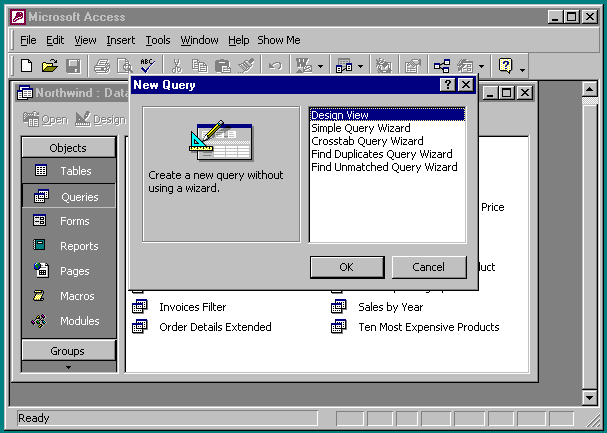607x433 pixels.
Task: Click the Groups bar header
Action: pos(69,351)
